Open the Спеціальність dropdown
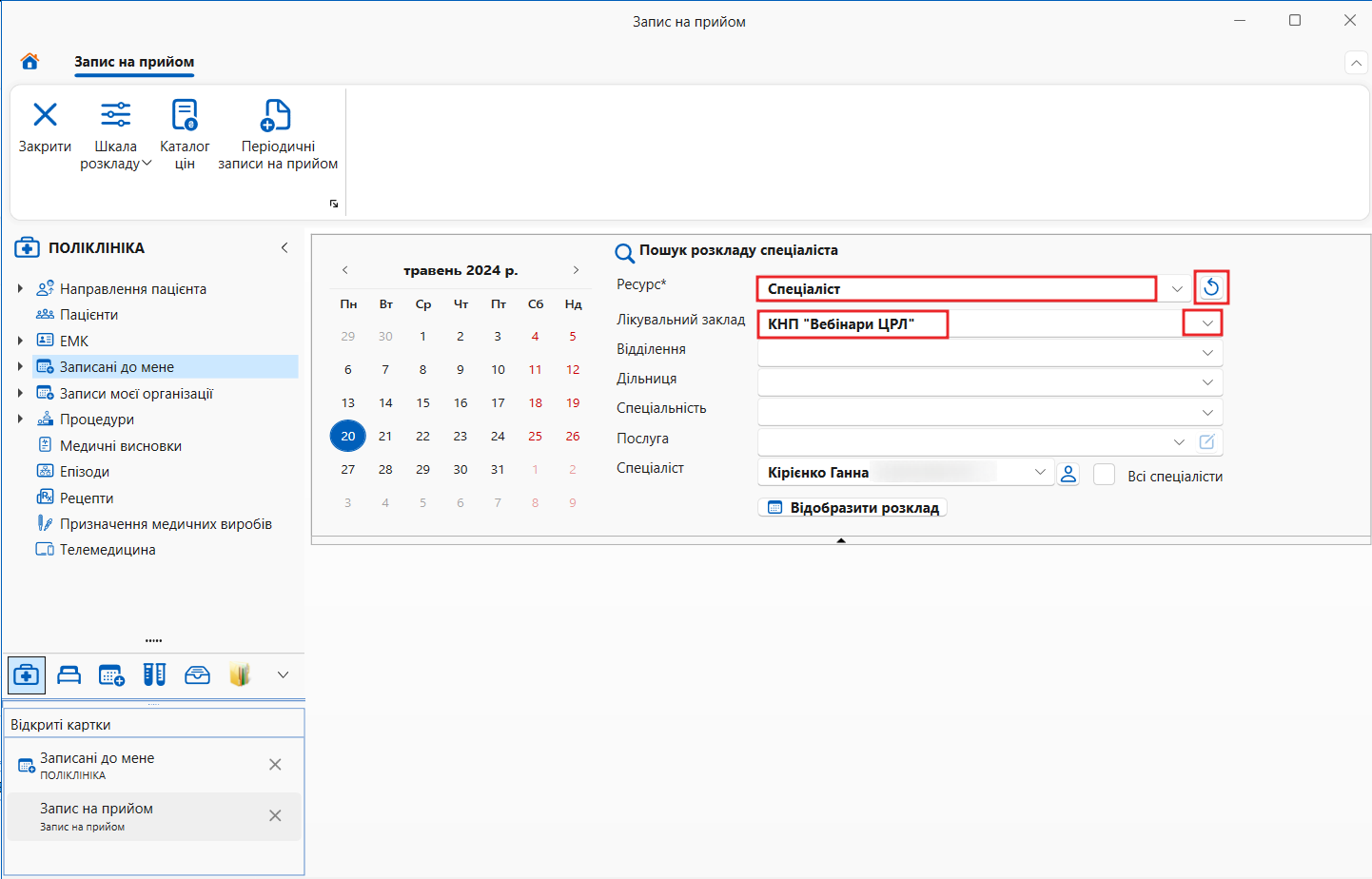This screenshot has width=1372, height=879. 1207,413
